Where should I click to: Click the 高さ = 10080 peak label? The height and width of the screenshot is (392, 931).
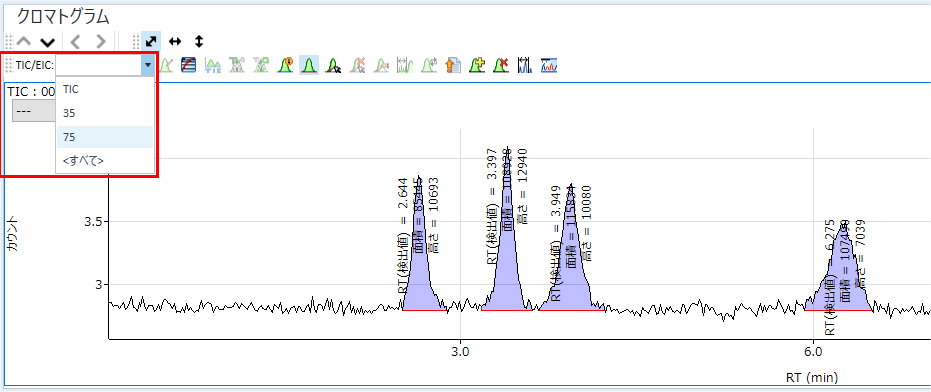[x=586, y=223]
